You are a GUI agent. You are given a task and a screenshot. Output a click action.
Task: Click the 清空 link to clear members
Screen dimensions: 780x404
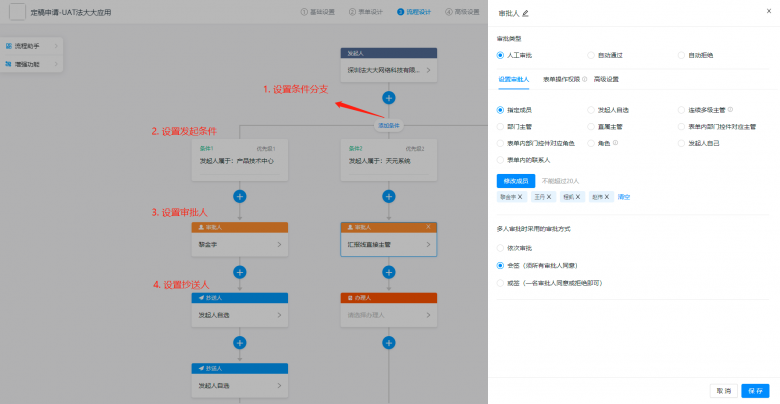coord(624,197)
